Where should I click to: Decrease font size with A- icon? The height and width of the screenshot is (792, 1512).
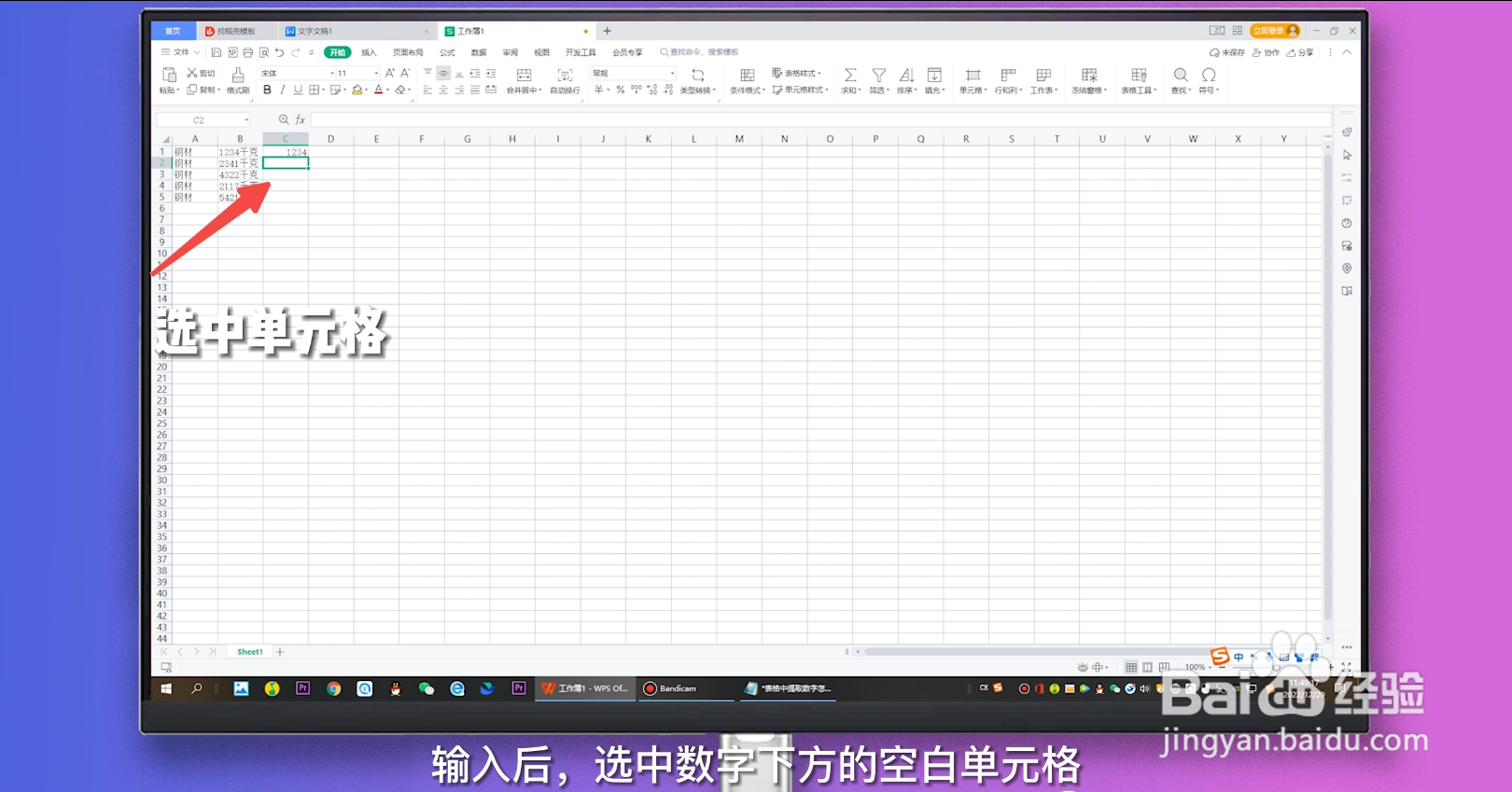coord(405,73)
